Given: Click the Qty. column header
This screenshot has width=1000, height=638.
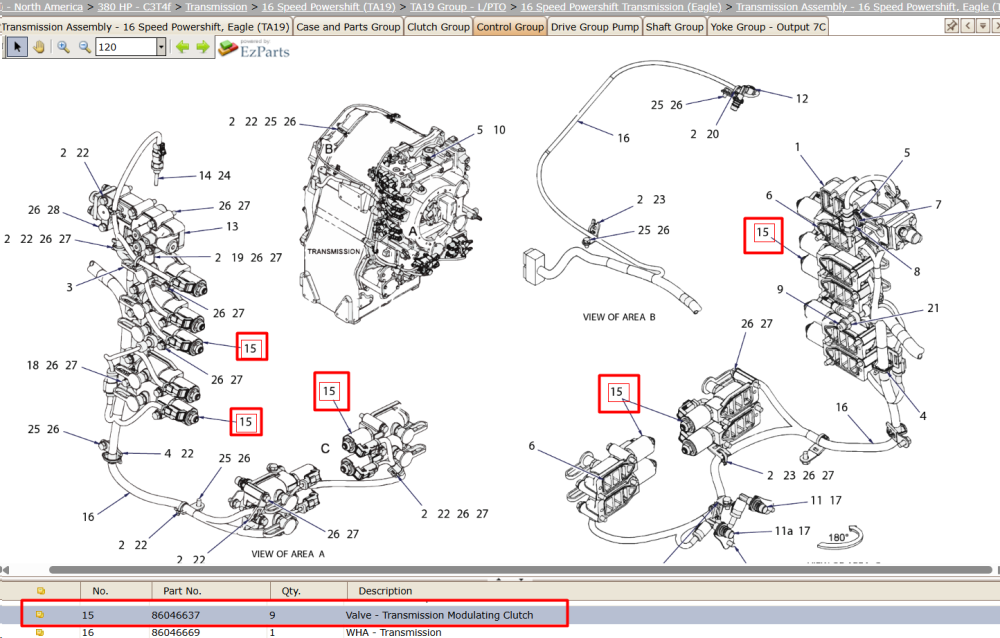Looking at the screenshot, I should (291, 591).
